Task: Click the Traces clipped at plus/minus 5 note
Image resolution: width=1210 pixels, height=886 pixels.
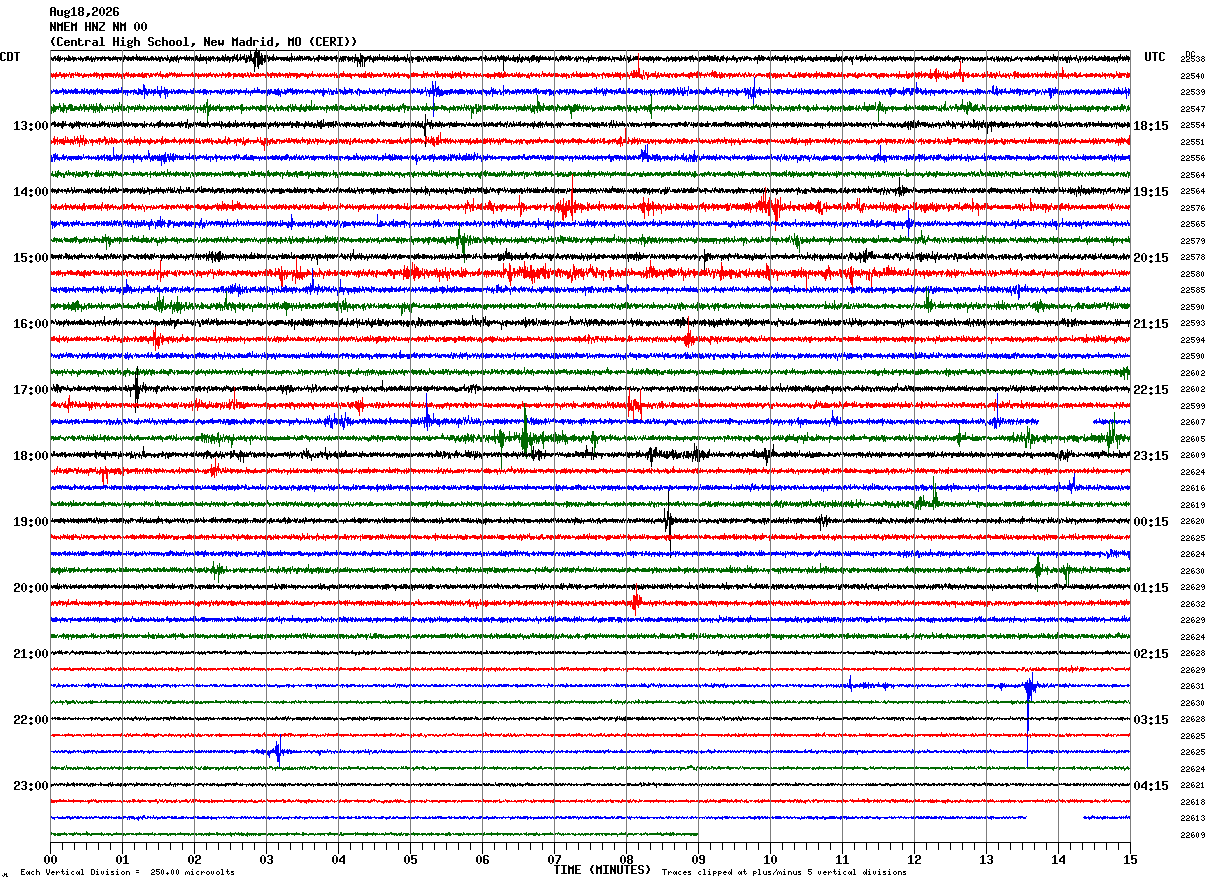Action: (784, 873)
